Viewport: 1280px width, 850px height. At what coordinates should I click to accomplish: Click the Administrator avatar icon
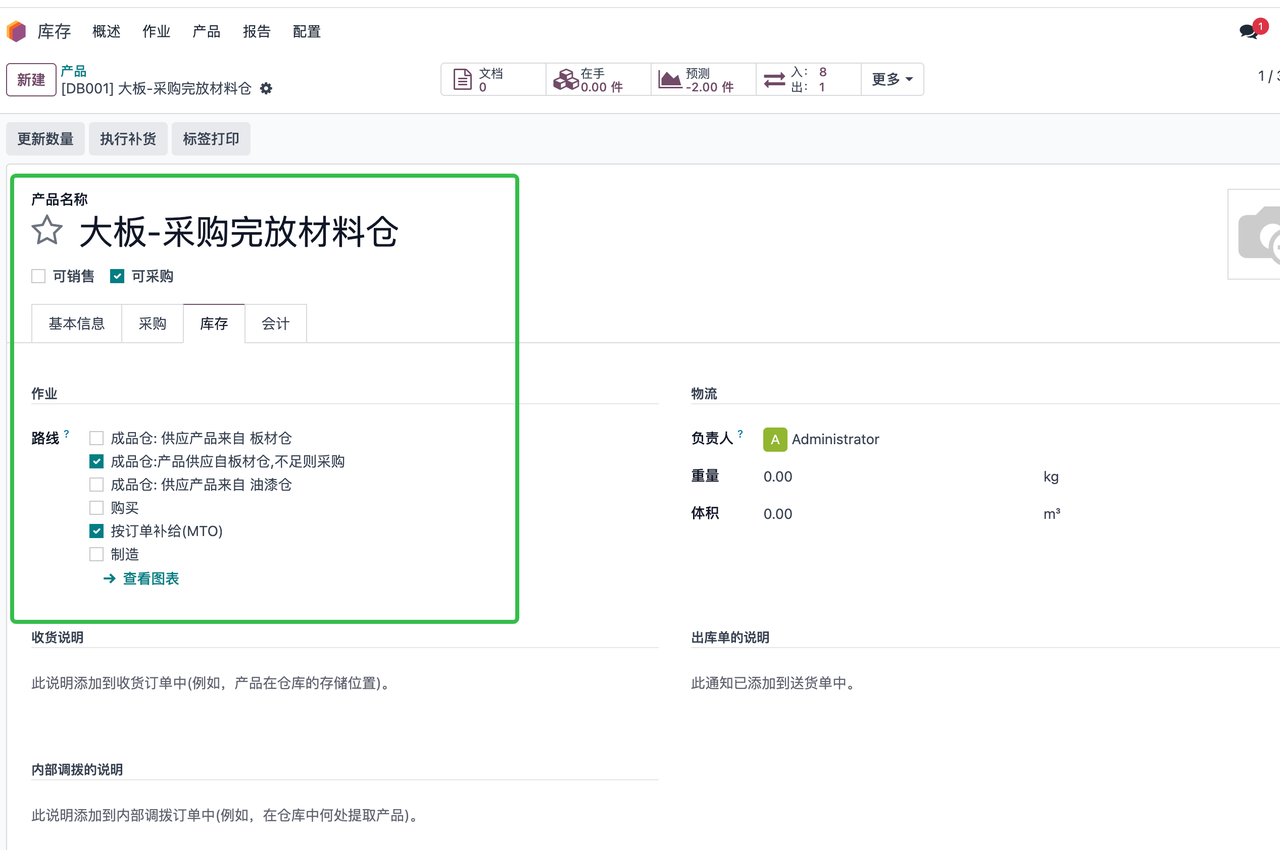(775, 439)
